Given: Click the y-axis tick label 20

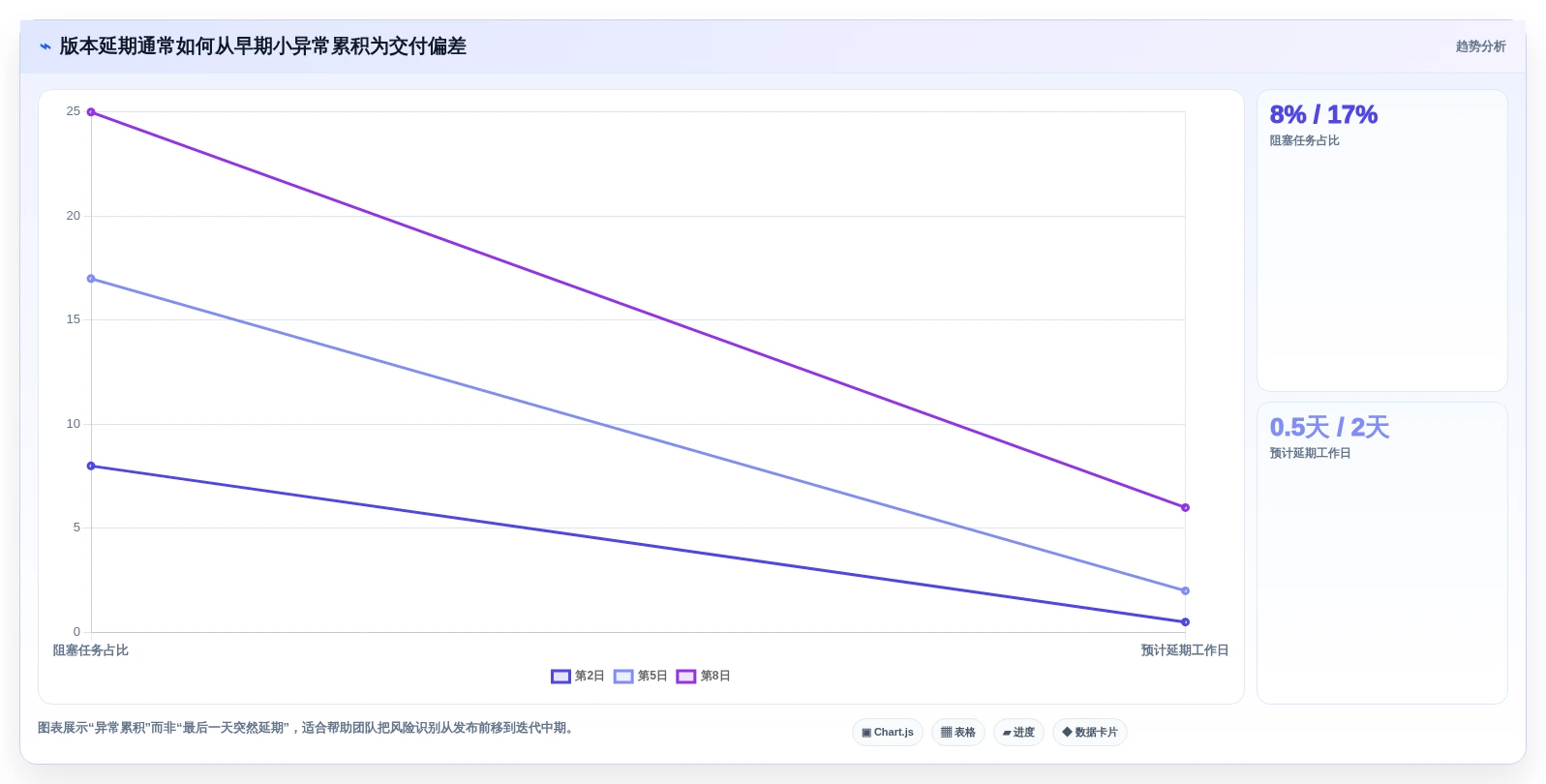Looking at the screenshot, I should click(74, 216).
